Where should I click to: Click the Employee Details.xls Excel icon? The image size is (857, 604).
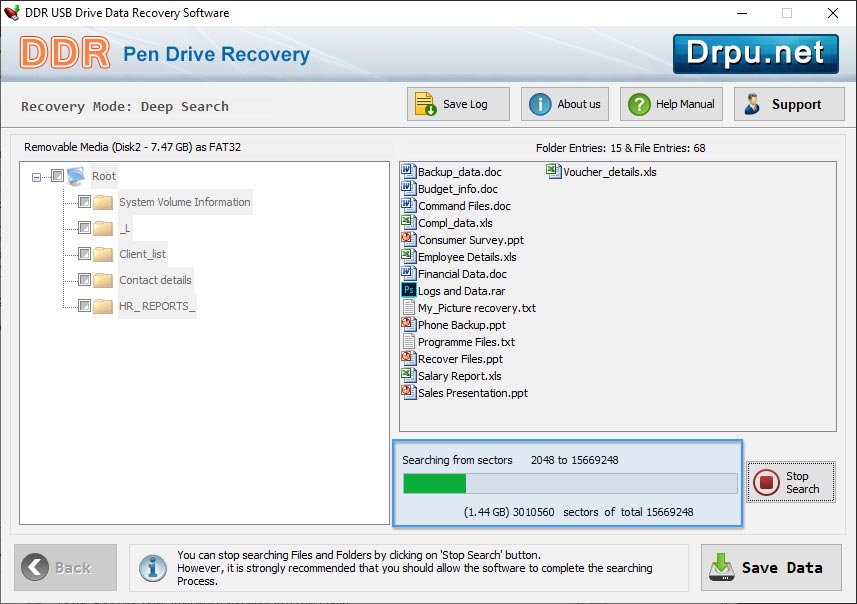pyautogui.click(x=408, y=256)
